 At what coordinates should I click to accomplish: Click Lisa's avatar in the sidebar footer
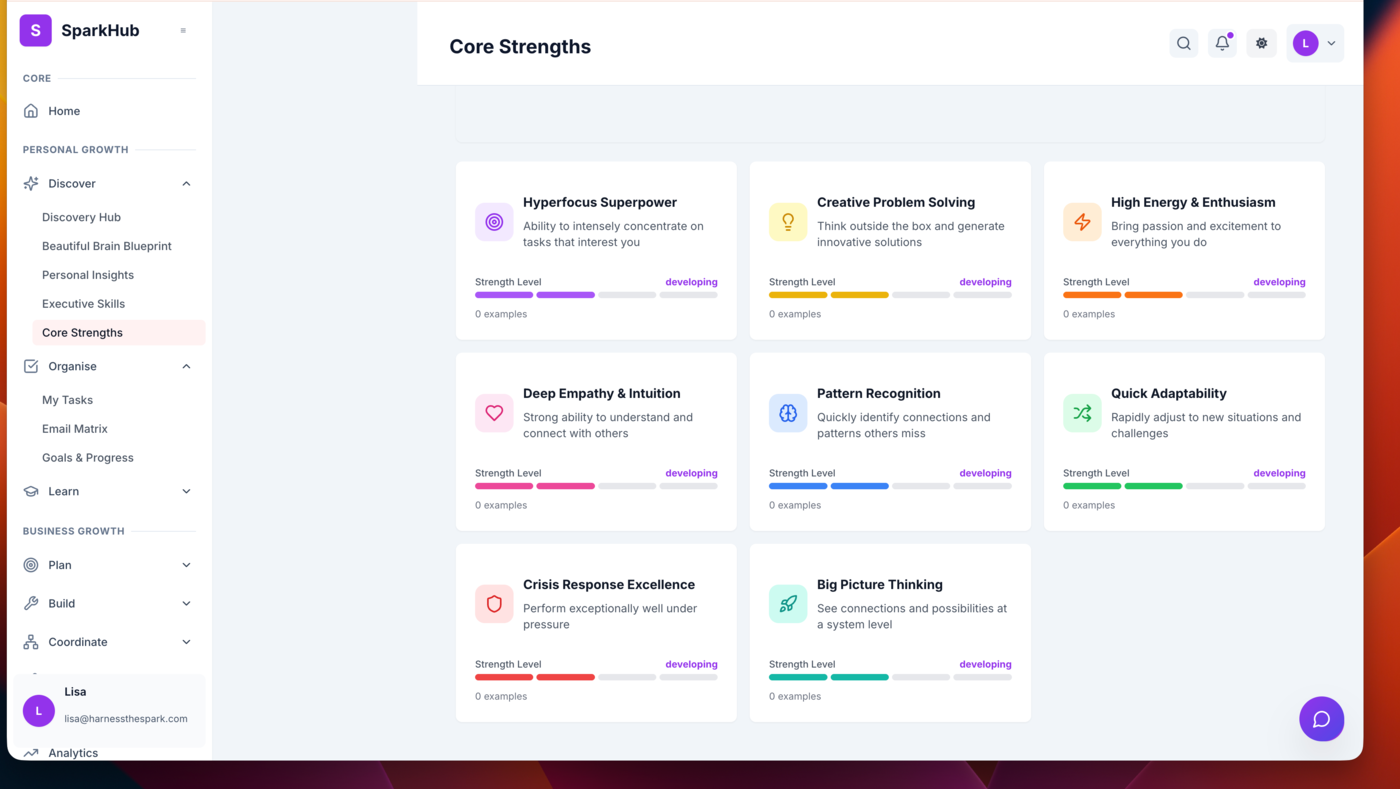click(x=39, y=711)
